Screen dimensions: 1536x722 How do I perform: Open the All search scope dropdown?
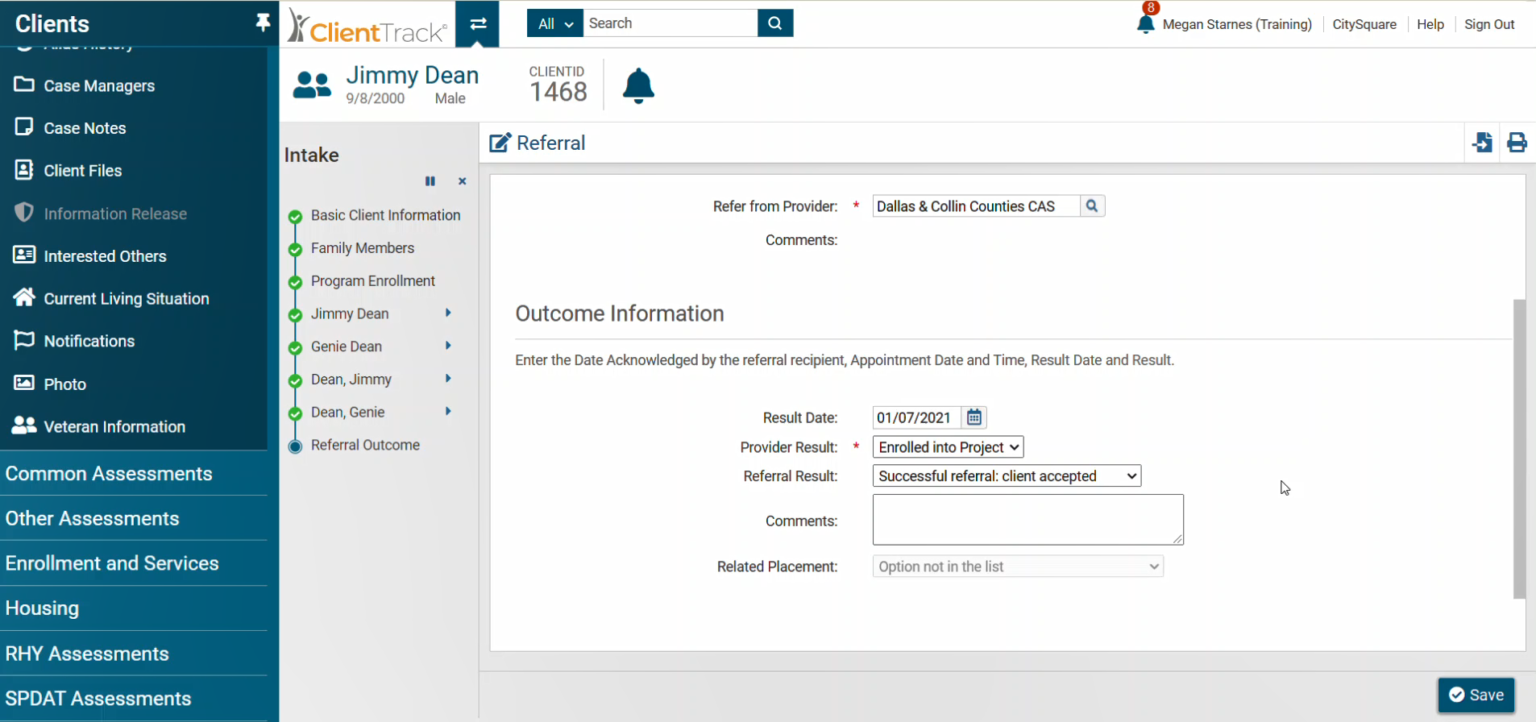click(x=554, y=22)
